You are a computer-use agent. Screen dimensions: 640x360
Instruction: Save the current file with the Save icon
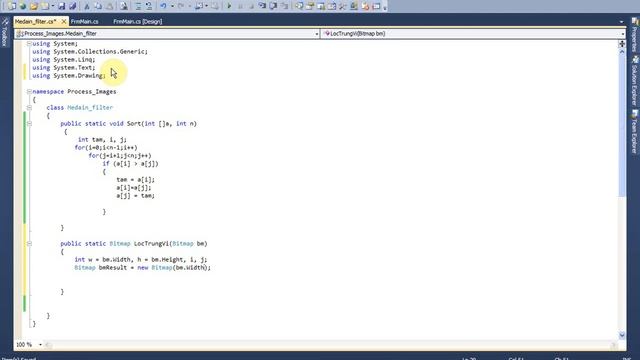point(61,6)
